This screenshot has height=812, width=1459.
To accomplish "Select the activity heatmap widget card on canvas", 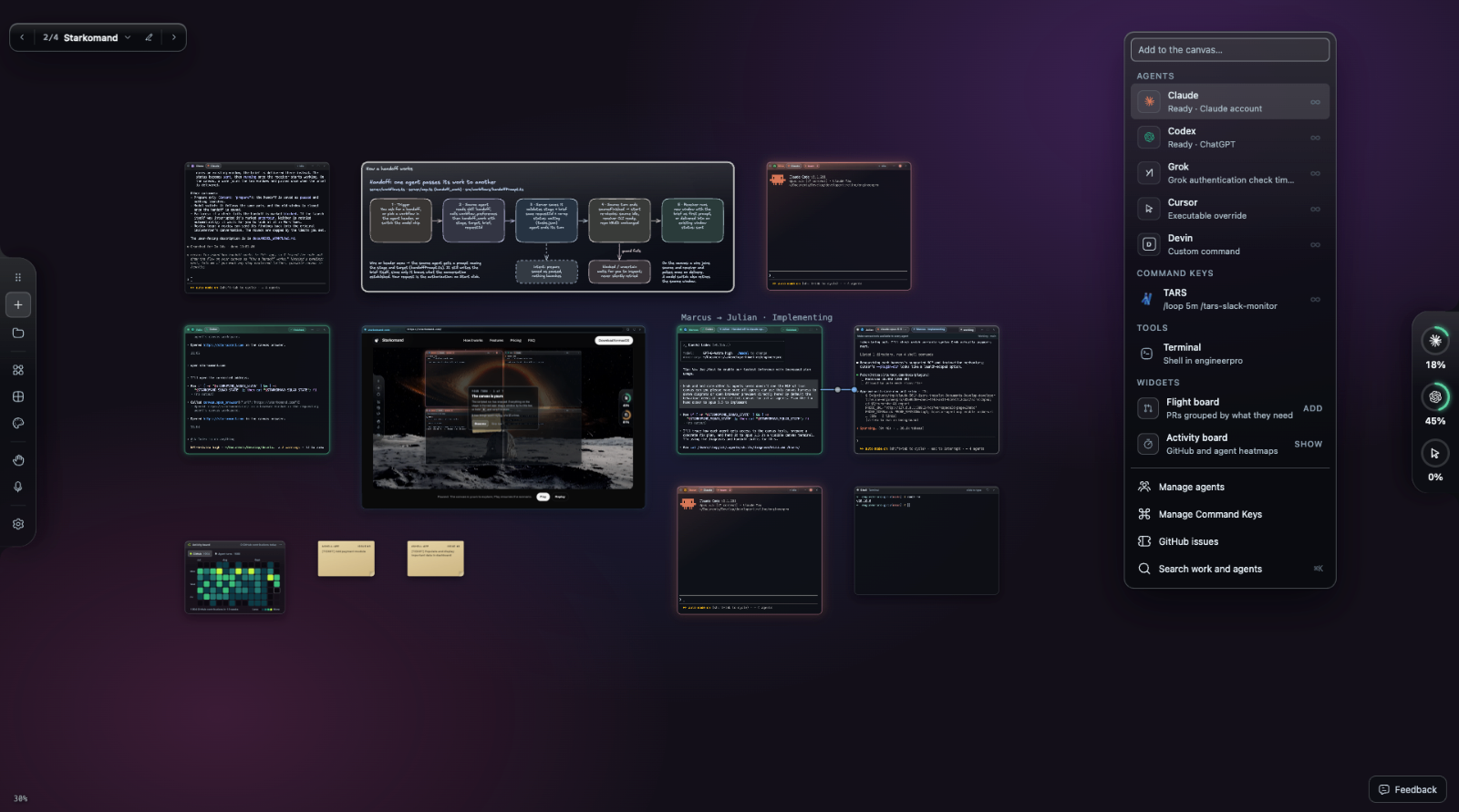I will (x=235, y=578).
